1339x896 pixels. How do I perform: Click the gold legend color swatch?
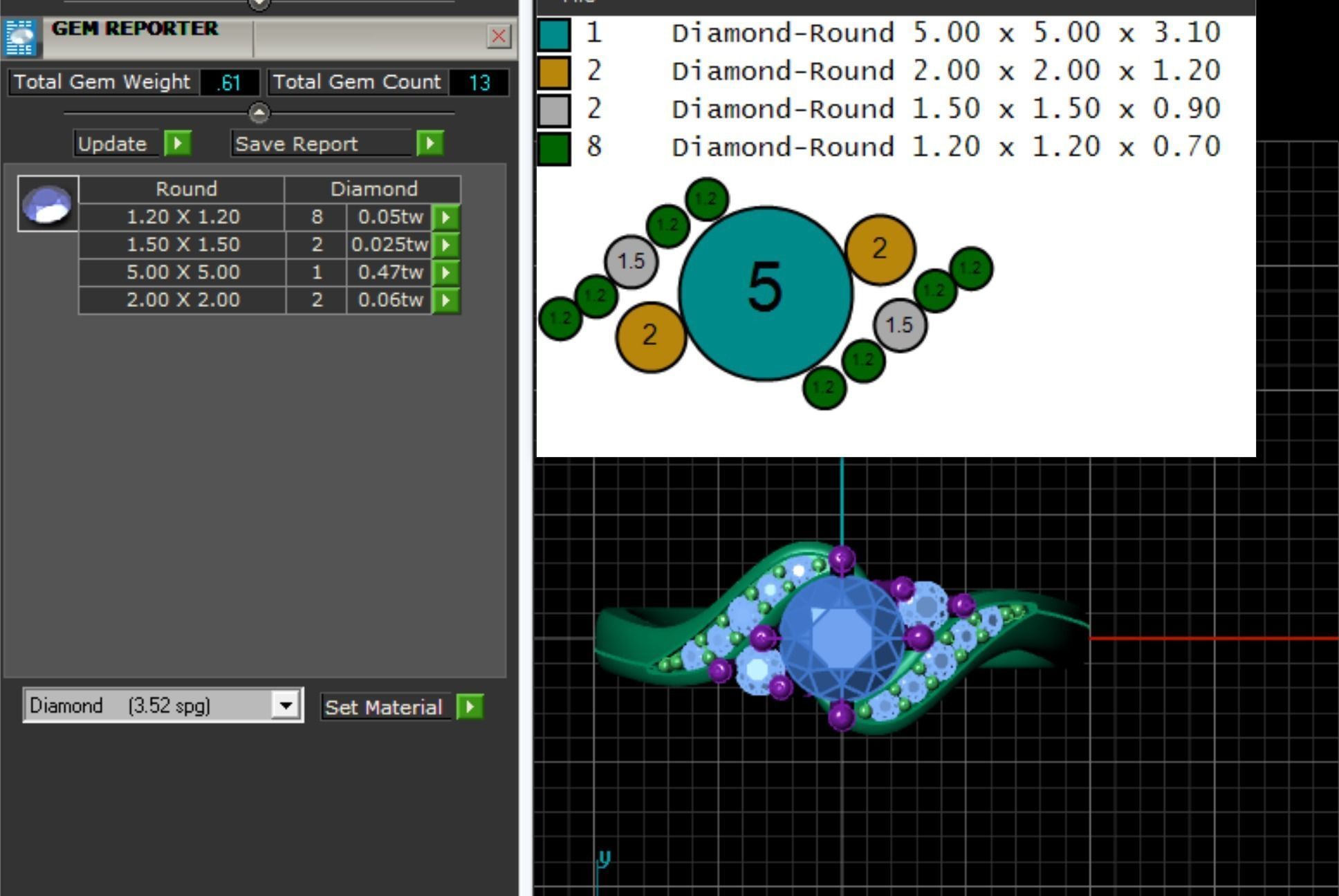[554, 72]
